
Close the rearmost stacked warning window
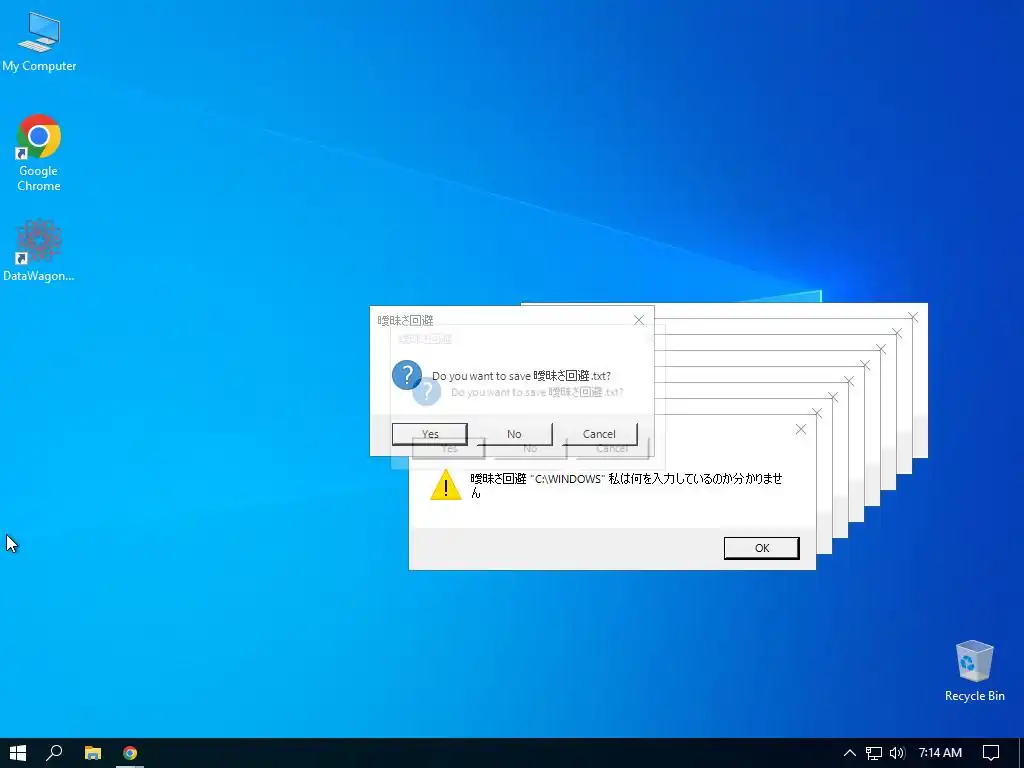click(x=913, y=317)
